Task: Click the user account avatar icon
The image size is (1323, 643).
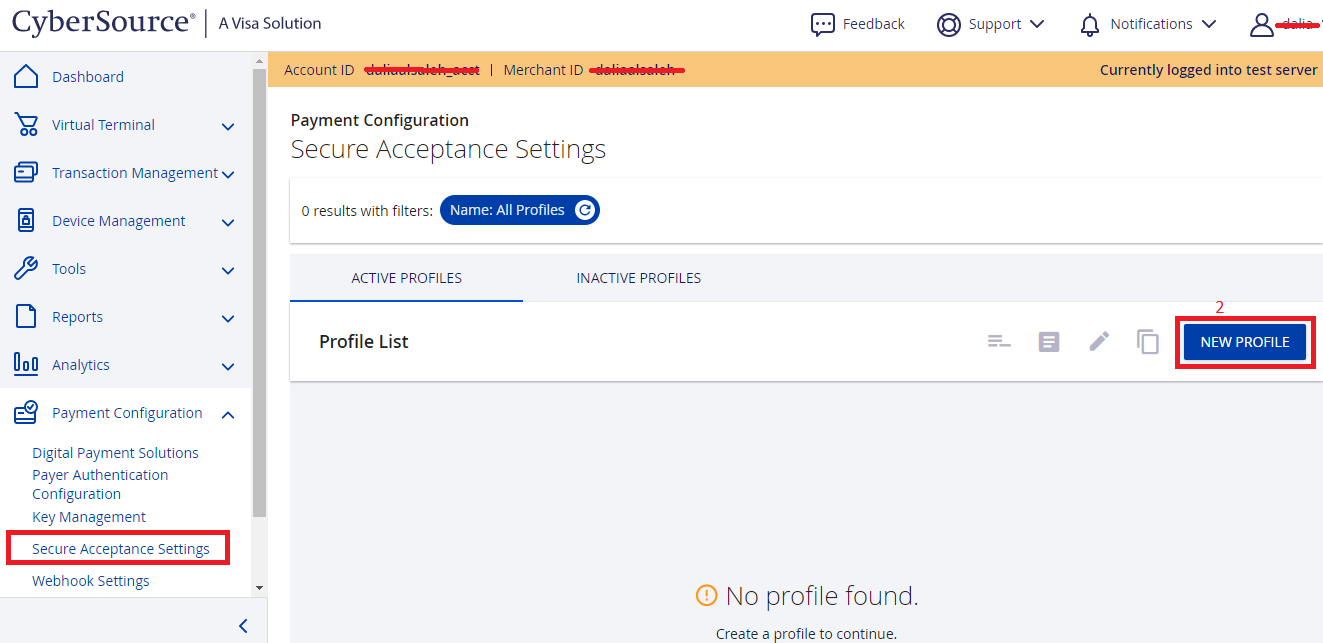Action: click(1262, 24)
